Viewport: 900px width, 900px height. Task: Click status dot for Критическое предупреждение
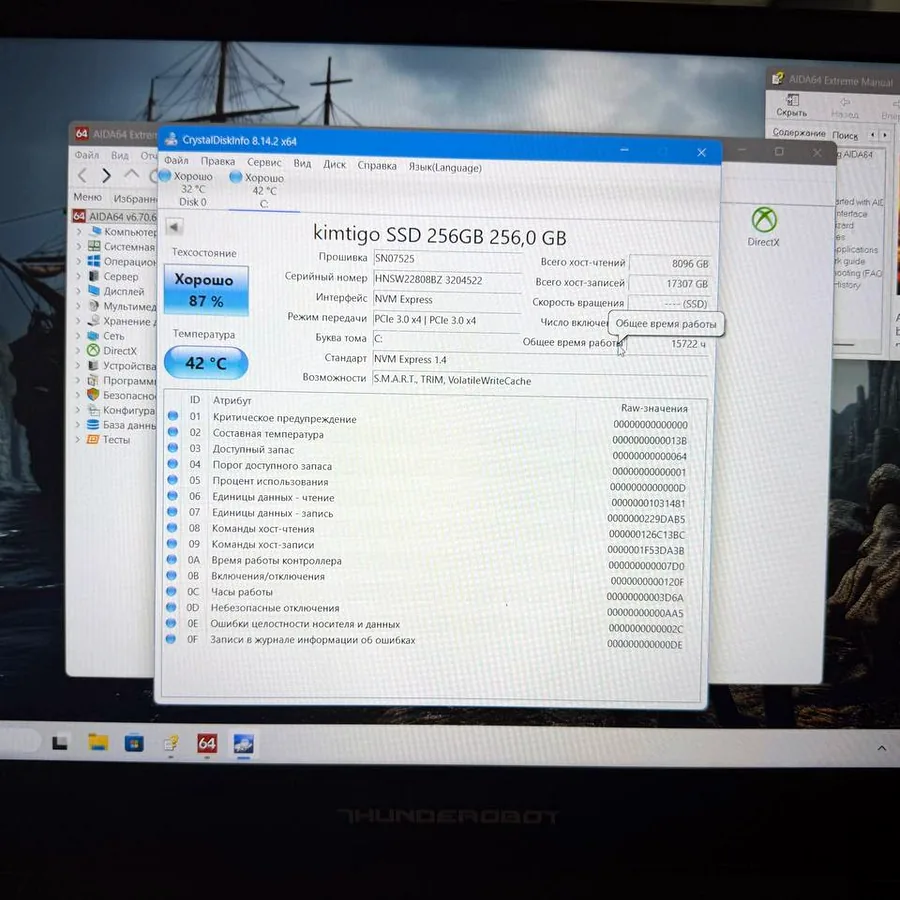[173, 416]
